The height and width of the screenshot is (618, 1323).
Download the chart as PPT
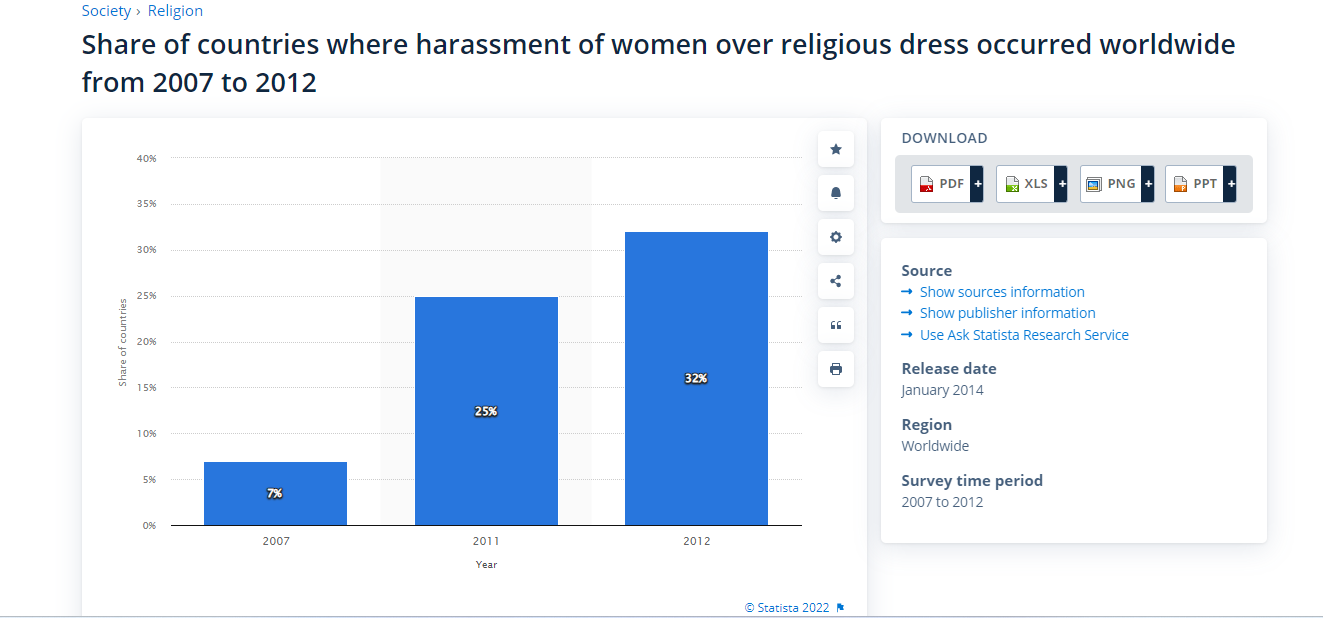coord(1194,184)
